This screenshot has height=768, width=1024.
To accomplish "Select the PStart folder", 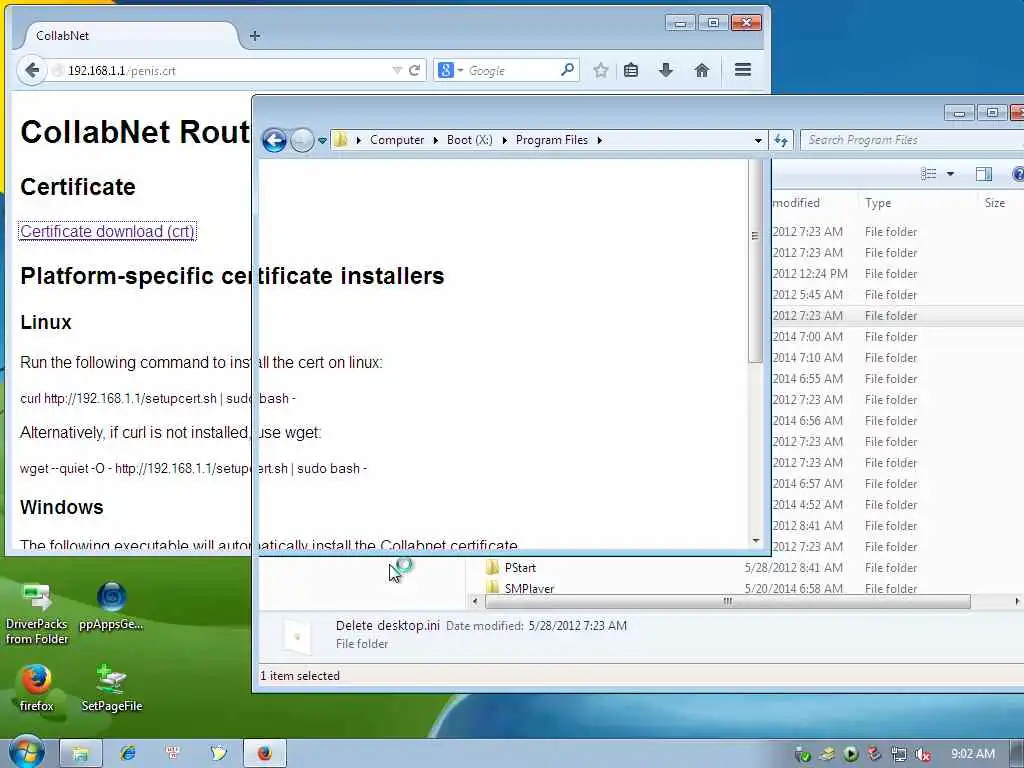I will (520, 568).
